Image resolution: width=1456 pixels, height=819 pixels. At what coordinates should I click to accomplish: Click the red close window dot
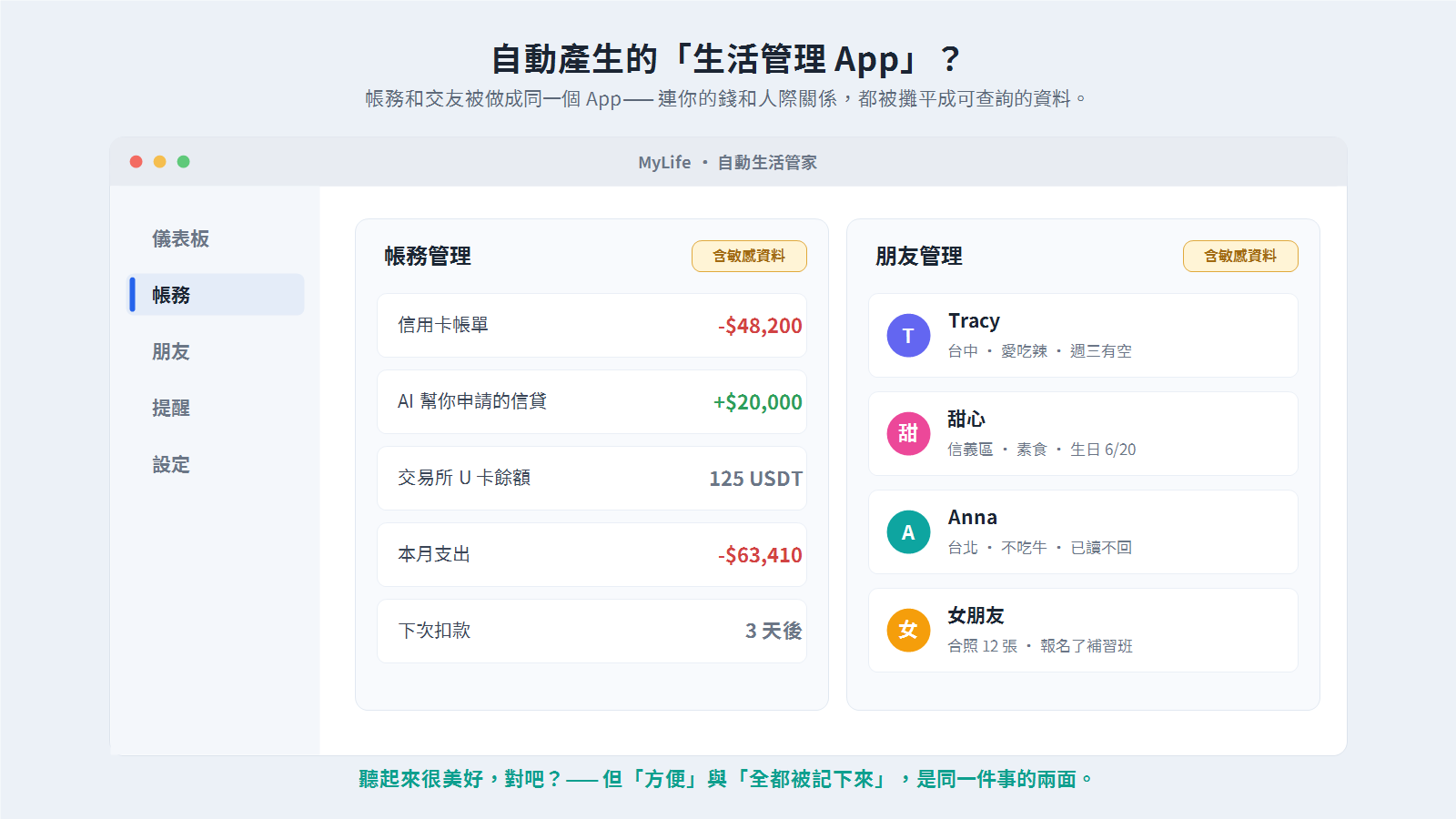point(136,162)
